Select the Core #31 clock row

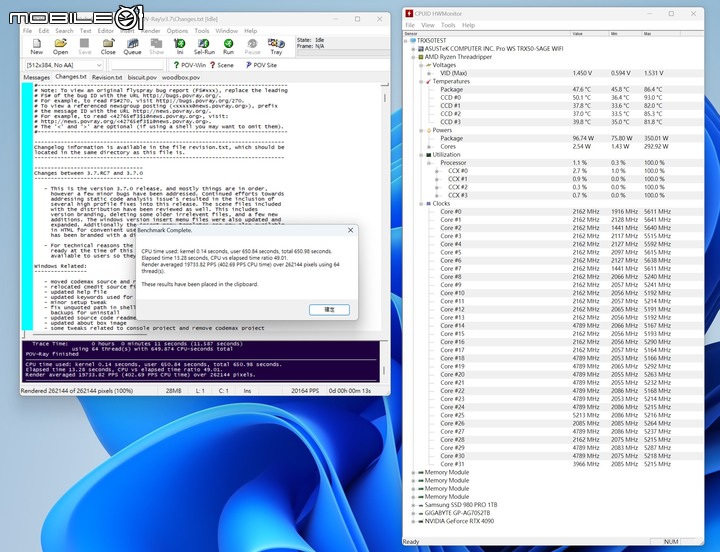553,464
